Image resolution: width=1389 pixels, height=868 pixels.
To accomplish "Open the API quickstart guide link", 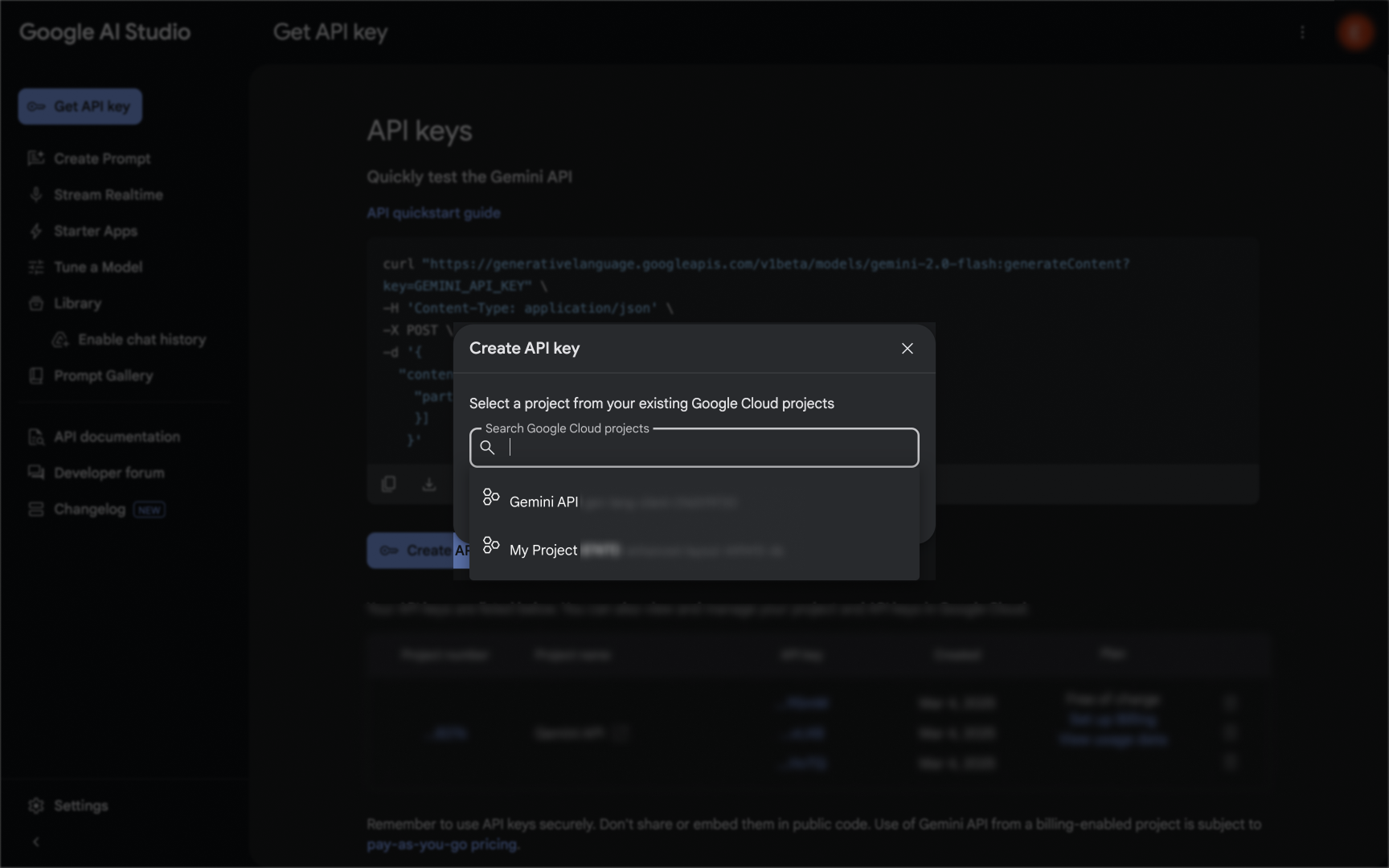I will point(433,213).
